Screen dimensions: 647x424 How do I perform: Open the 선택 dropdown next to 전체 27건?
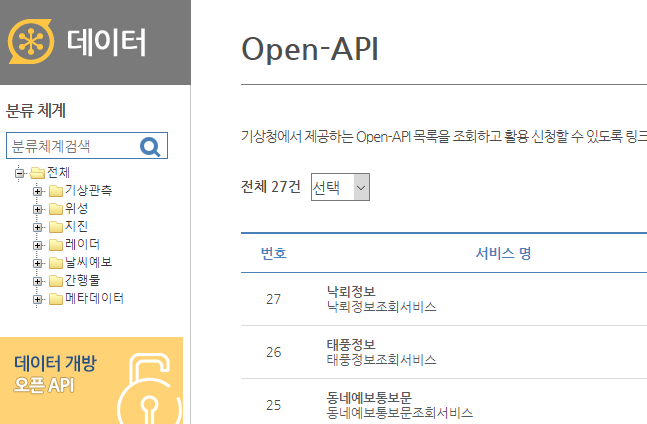pyautogui.click(x=340, y=187)
